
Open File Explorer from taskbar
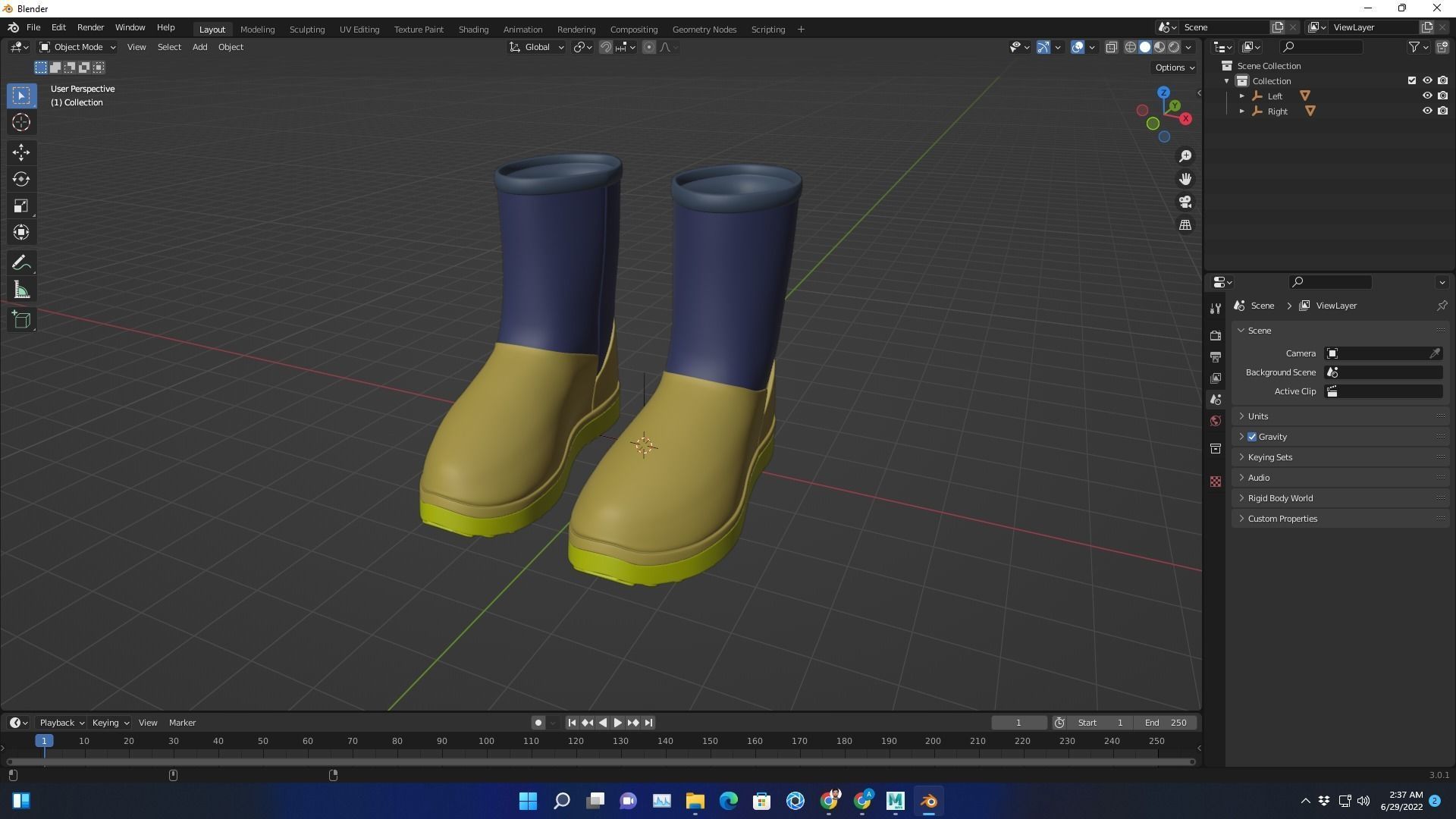695,801
